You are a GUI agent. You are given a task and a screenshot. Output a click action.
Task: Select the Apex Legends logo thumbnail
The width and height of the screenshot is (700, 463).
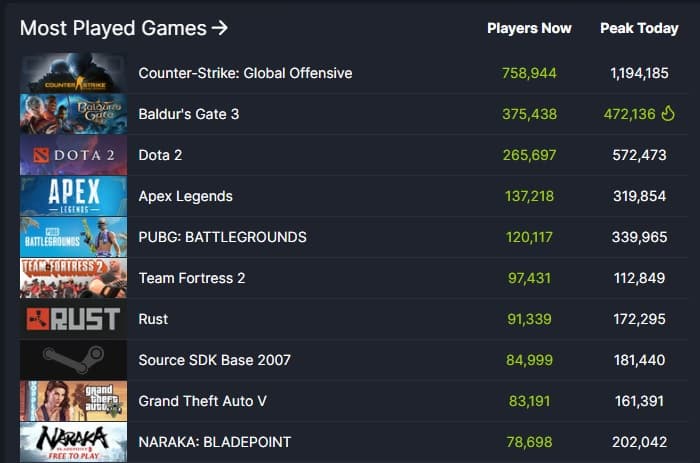[73, 196]
